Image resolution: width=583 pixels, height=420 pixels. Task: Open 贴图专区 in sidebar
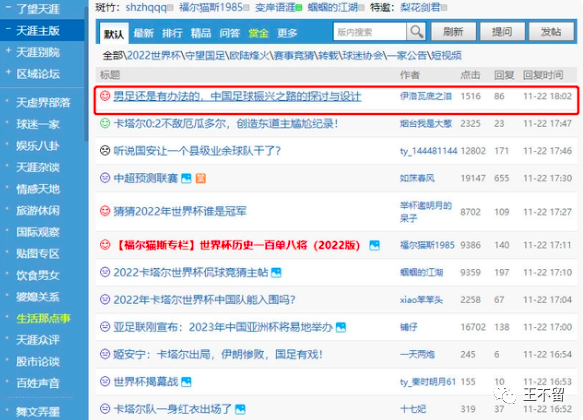[x=38, y=253]
